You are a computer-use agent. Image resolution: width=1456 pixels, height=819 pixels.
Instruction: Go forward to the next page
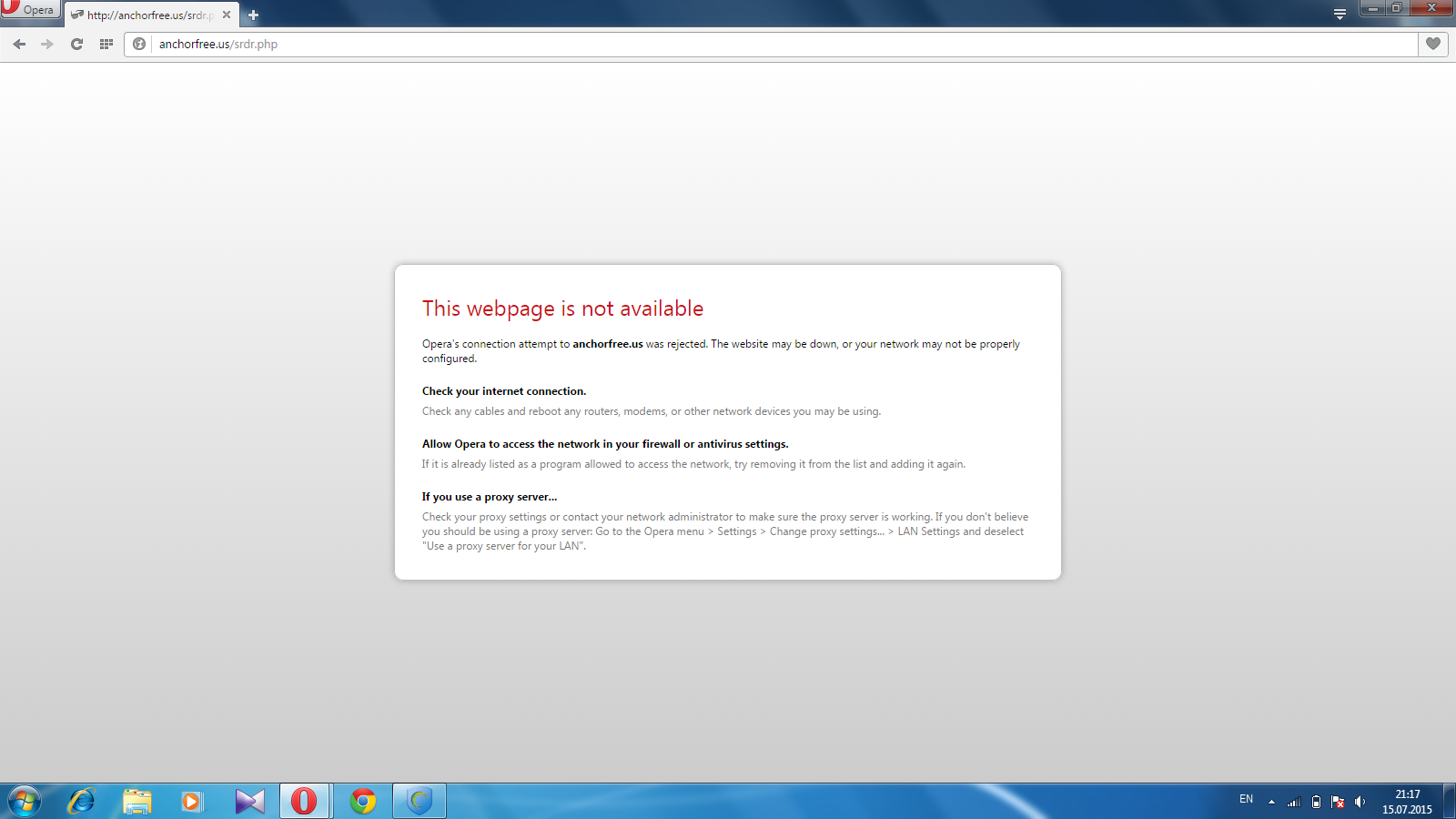point(47,44)
